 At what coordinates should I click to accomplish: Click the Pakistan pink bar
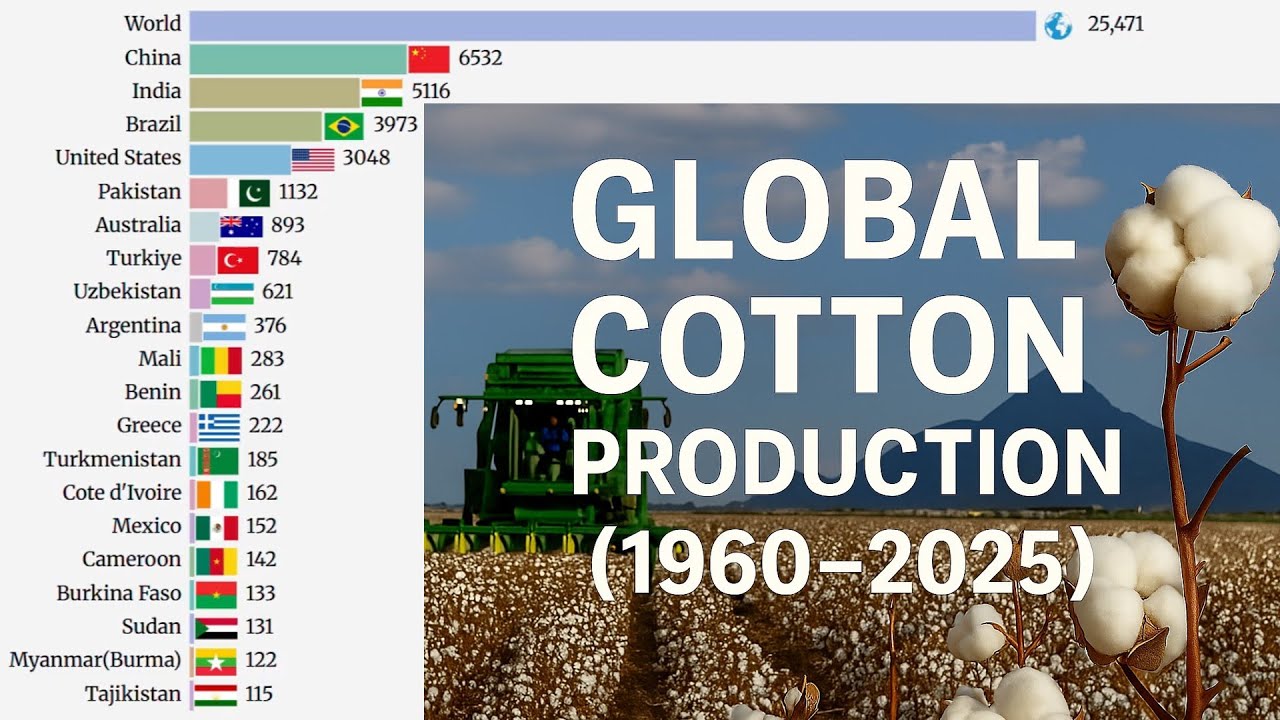(208, 193)
